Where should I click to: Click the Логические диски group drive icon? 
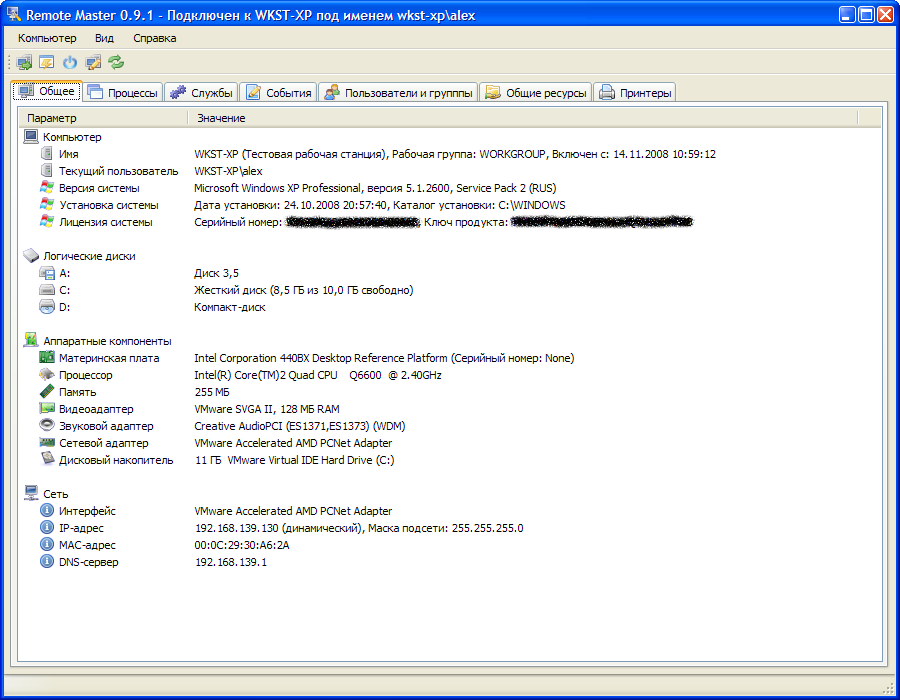coord(31,256)
